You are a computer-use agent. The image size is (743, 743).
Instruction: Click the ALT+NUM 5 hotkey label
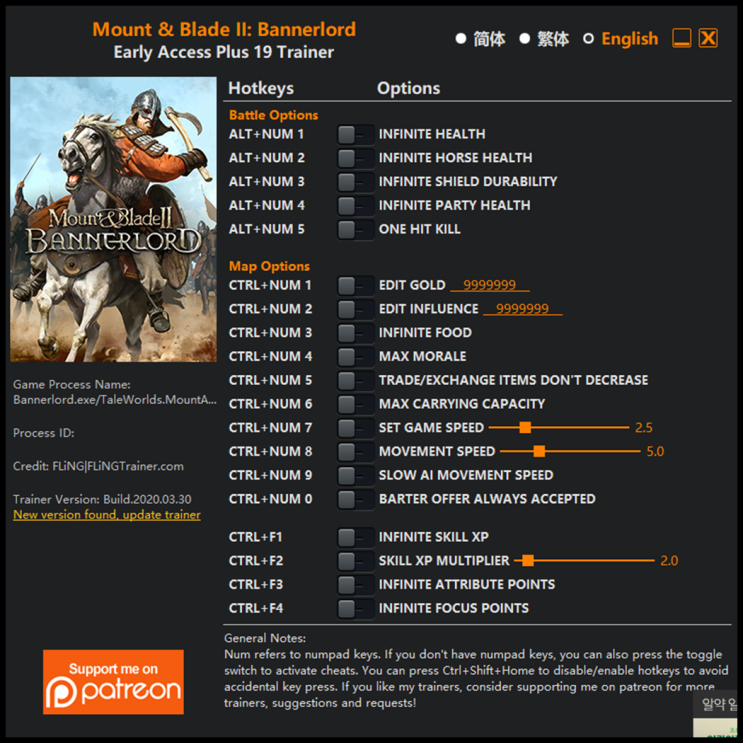click(266, 229)
